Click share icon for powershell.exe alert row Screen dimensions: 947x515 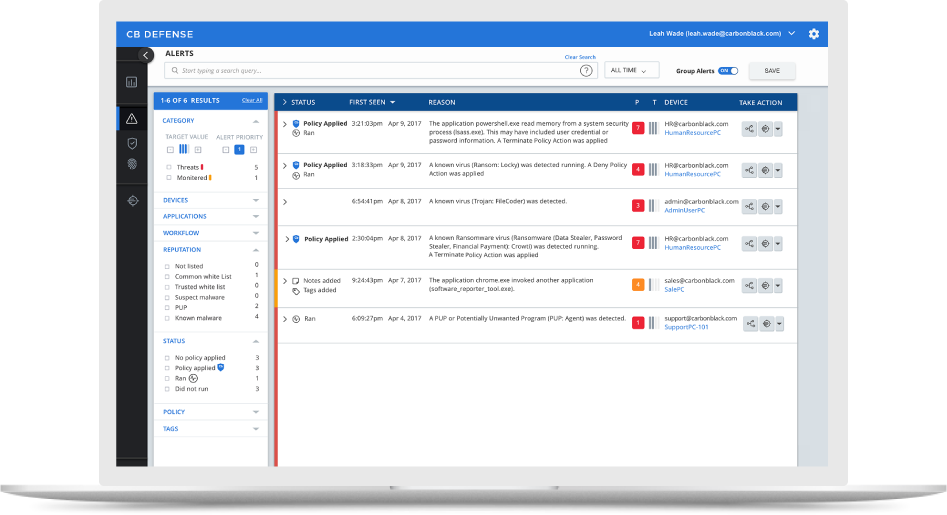[749, 129]
